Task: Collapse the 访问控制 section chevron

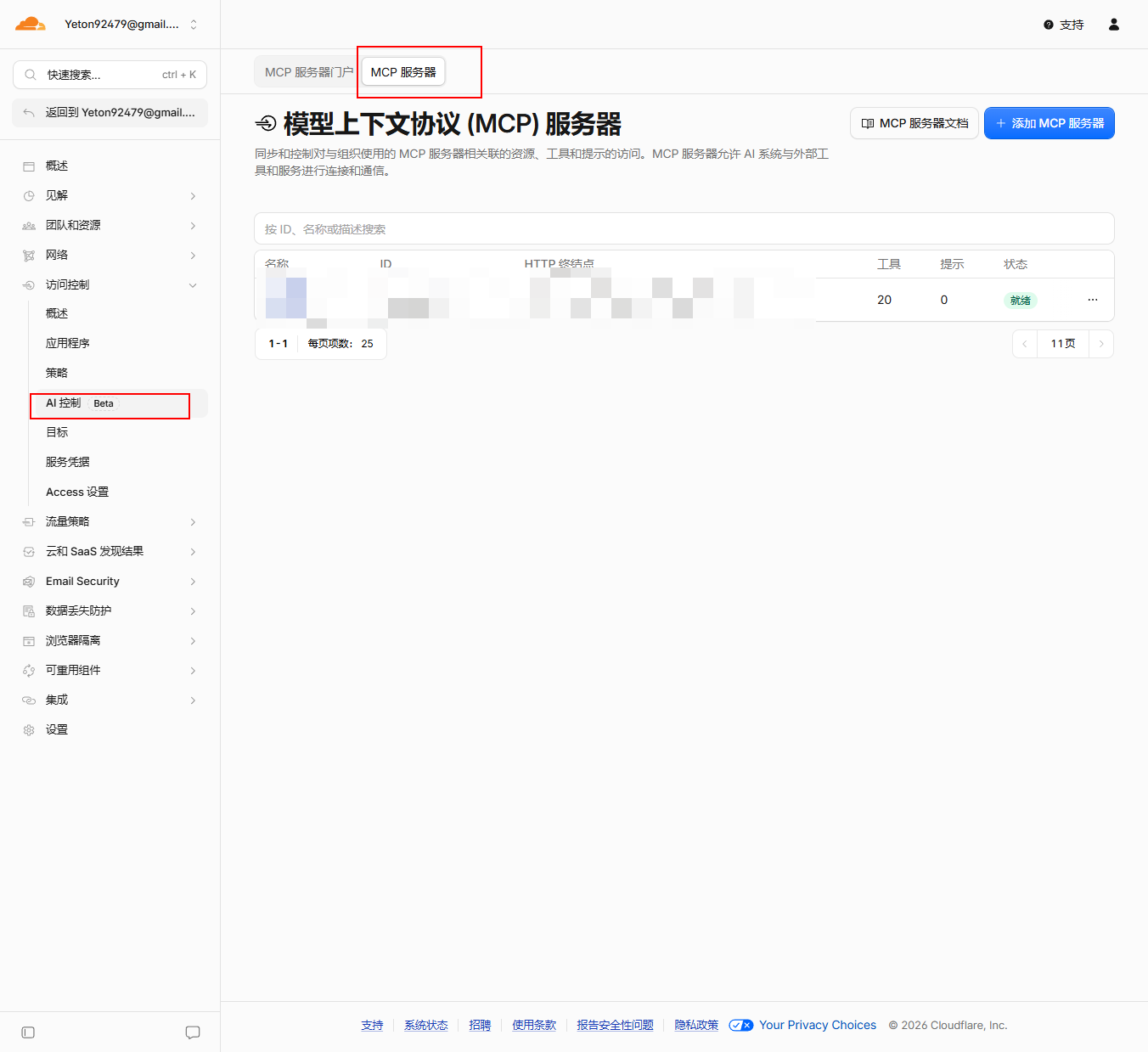Action: 193,285
